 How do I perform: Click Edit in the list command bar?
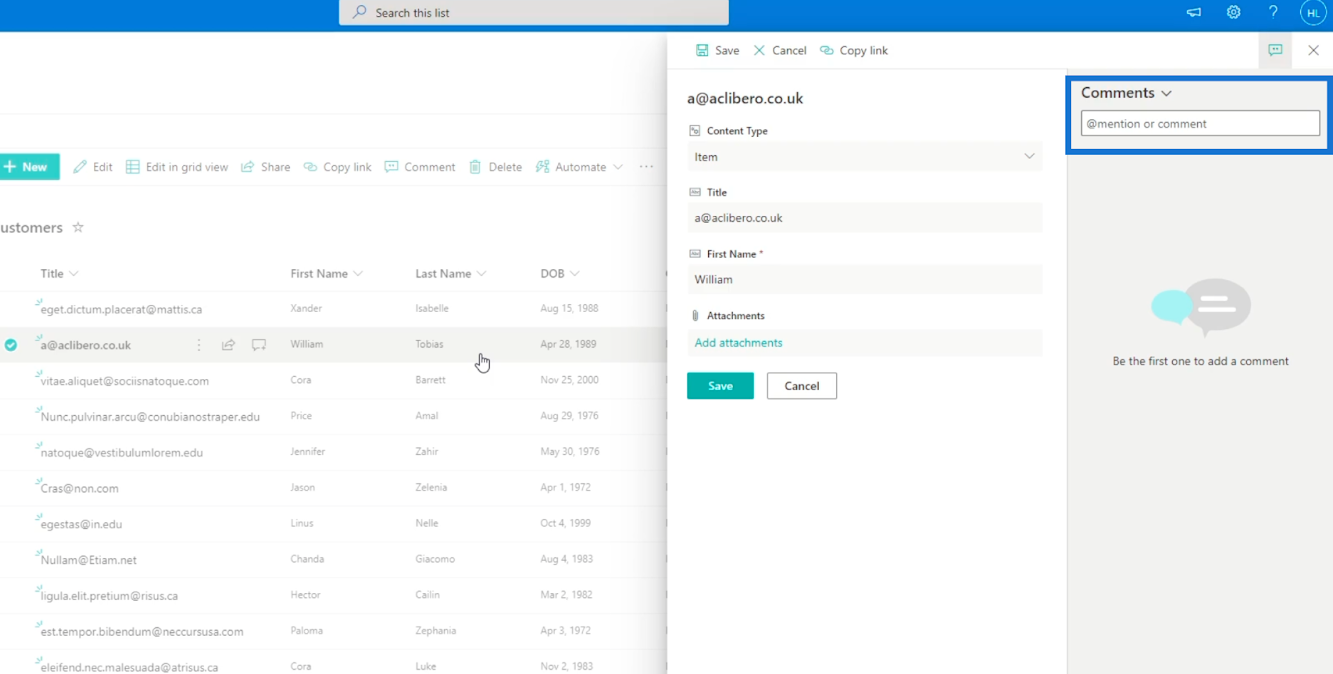pyautogui.click(x=93, y=167)
